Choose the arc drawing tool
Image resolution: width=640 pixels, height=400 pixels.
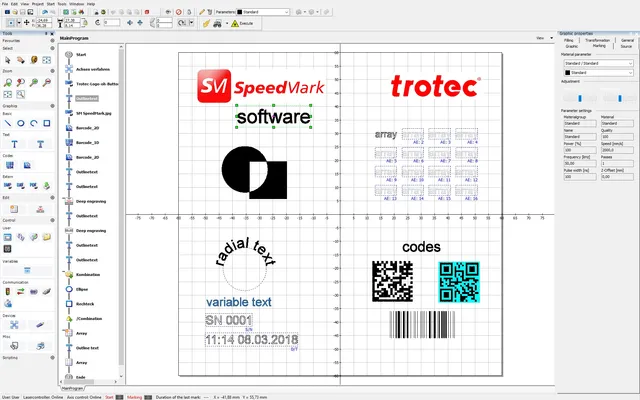pyautogui.click(x=34, y=123)
